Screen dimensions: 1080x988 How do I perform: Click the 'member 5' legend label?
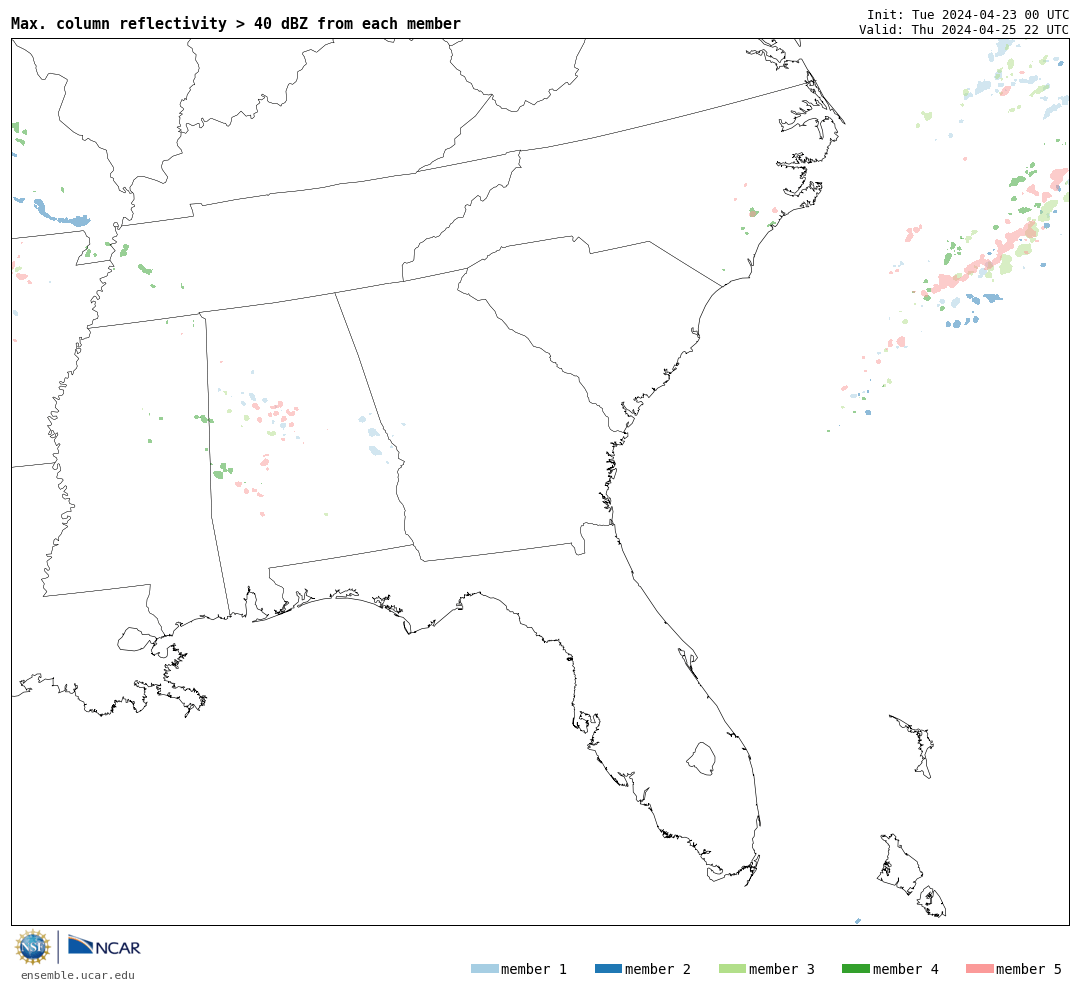[x=1029, y=969]
